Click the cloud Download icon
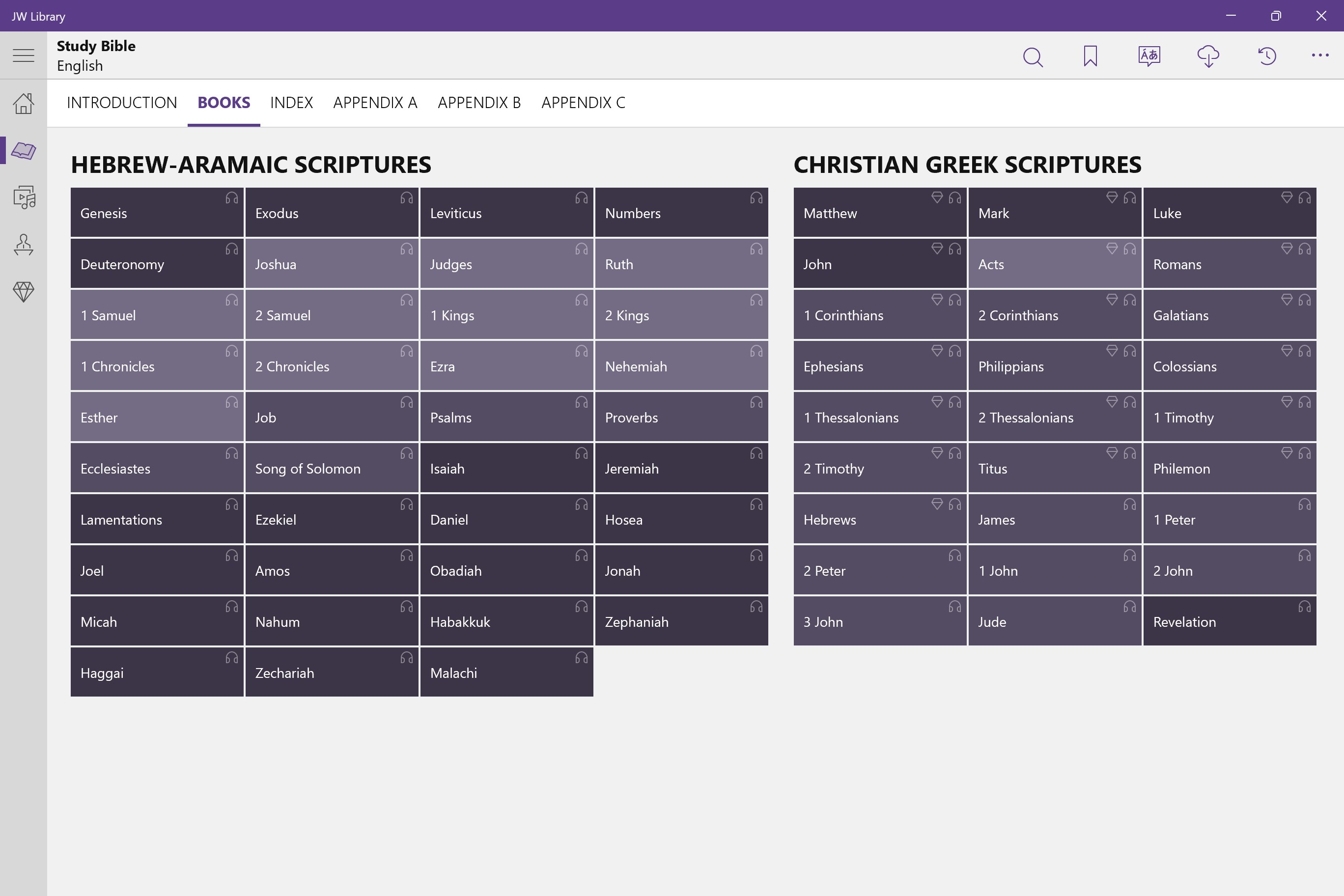 (1208, 56)
